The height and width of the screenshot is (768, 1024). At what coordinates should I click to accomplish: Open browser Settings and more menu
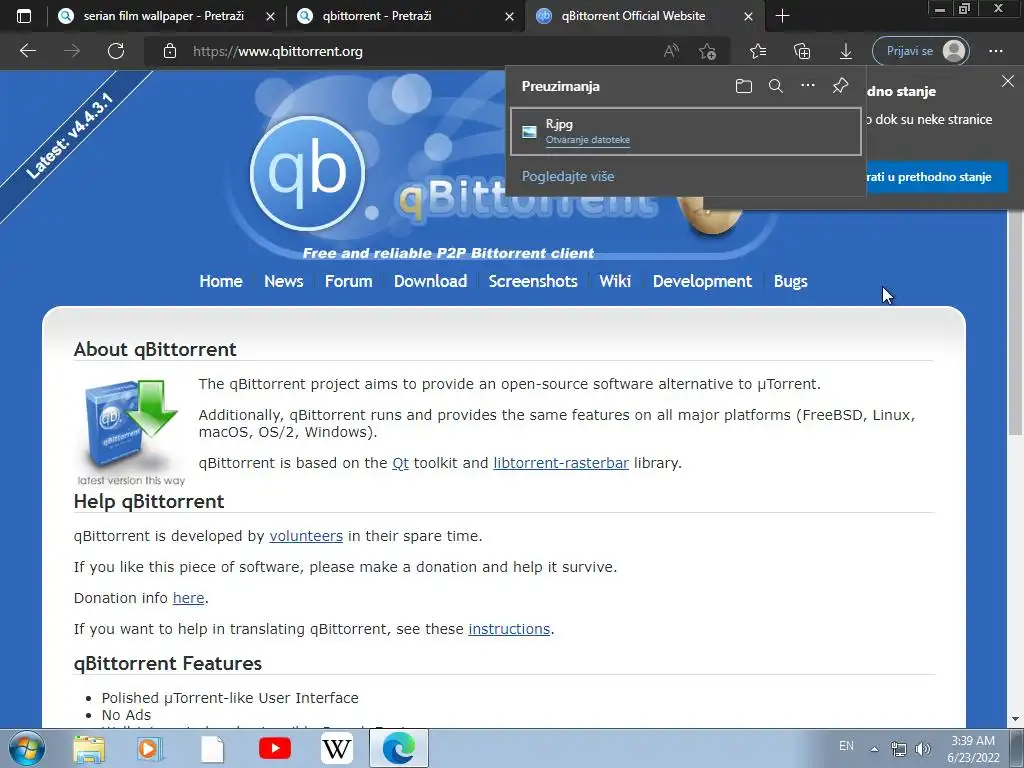point(996,51)
